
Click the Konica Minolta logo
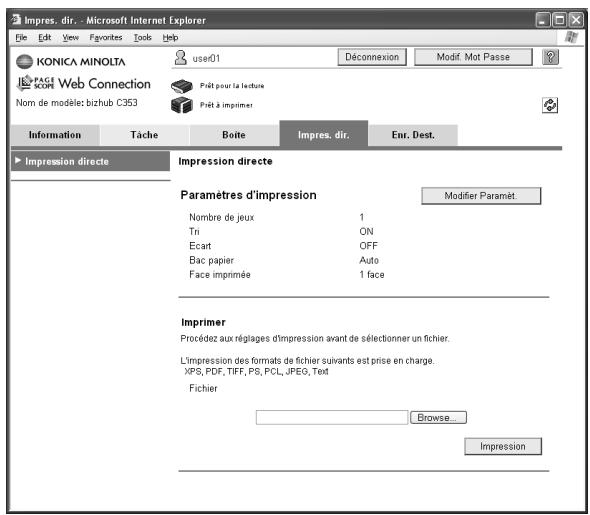click(71, 62)
